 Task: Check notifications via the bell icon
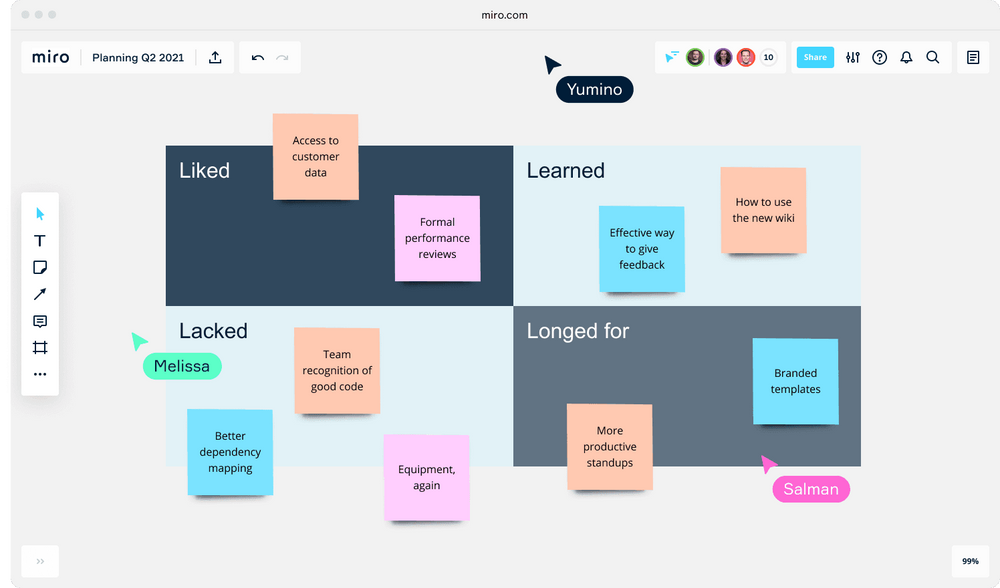[906, 57]
